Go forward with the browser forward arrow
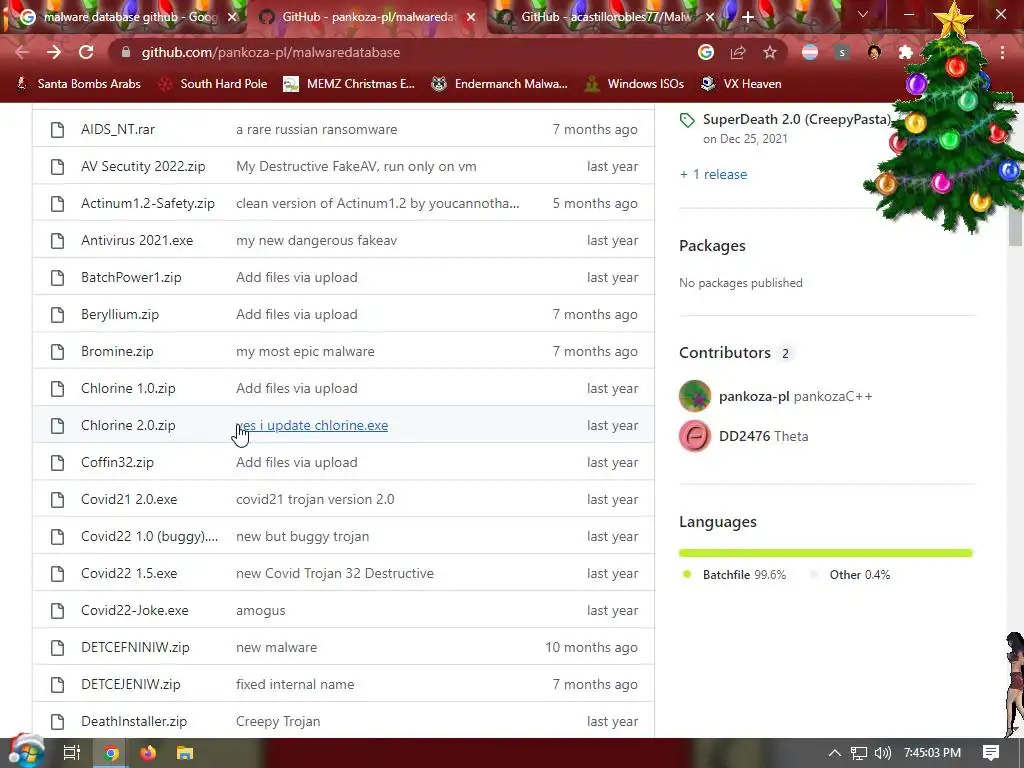 pyautogui.click(x=54, y=52)
